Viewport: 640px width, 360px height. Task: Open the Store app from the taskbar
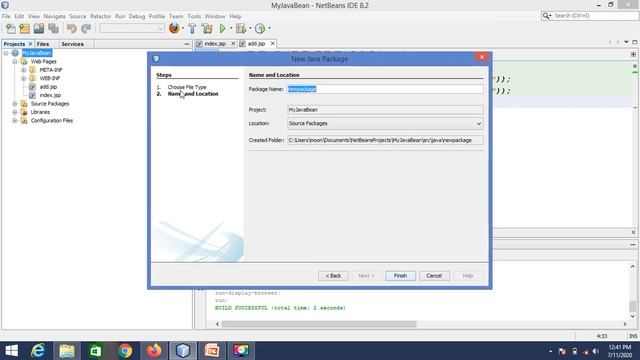click(96, 351)
